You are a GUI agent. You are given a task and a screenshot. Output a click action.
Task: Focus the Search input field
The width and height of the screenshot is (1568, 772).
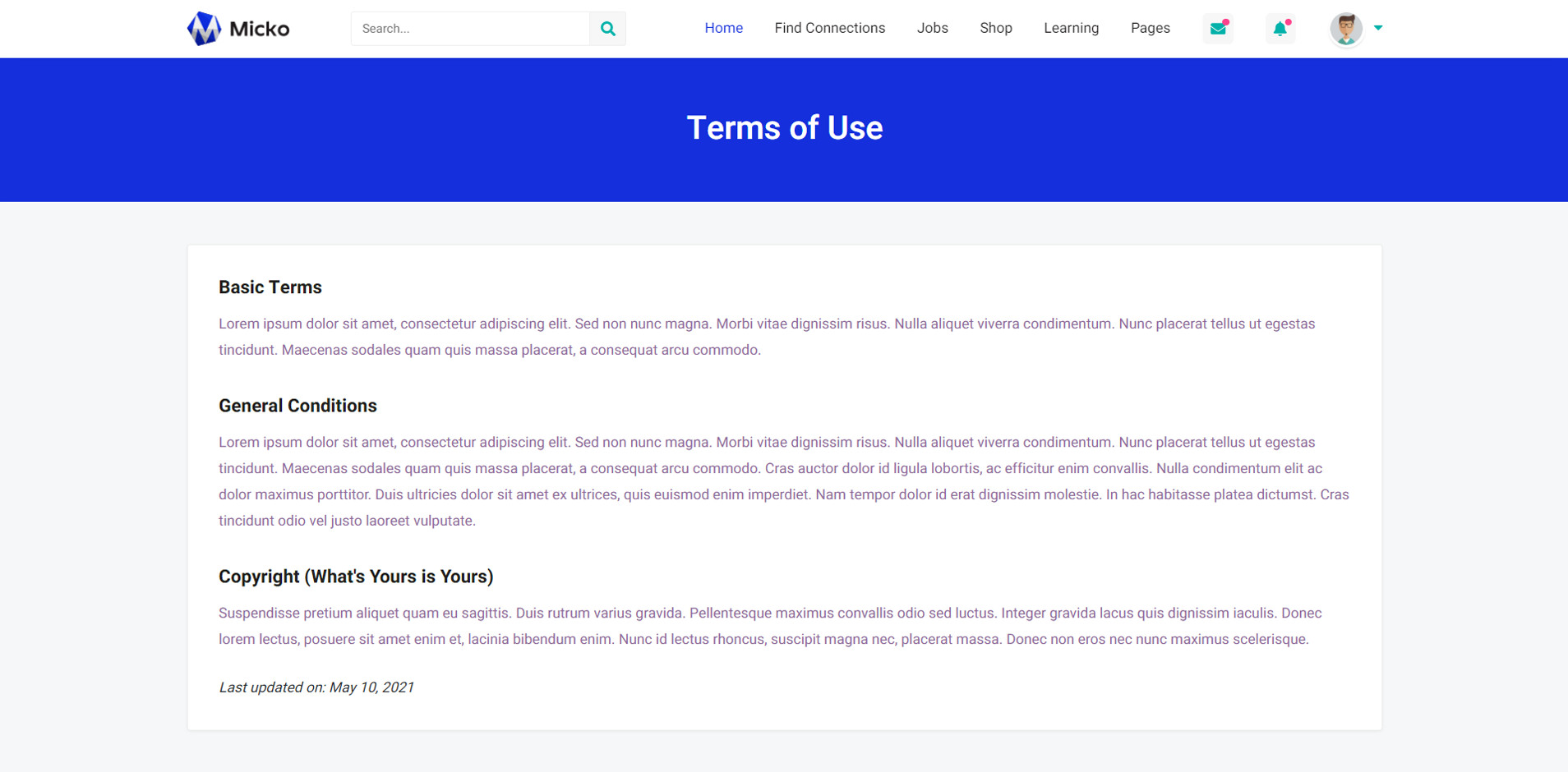click(x=470, y=29)
